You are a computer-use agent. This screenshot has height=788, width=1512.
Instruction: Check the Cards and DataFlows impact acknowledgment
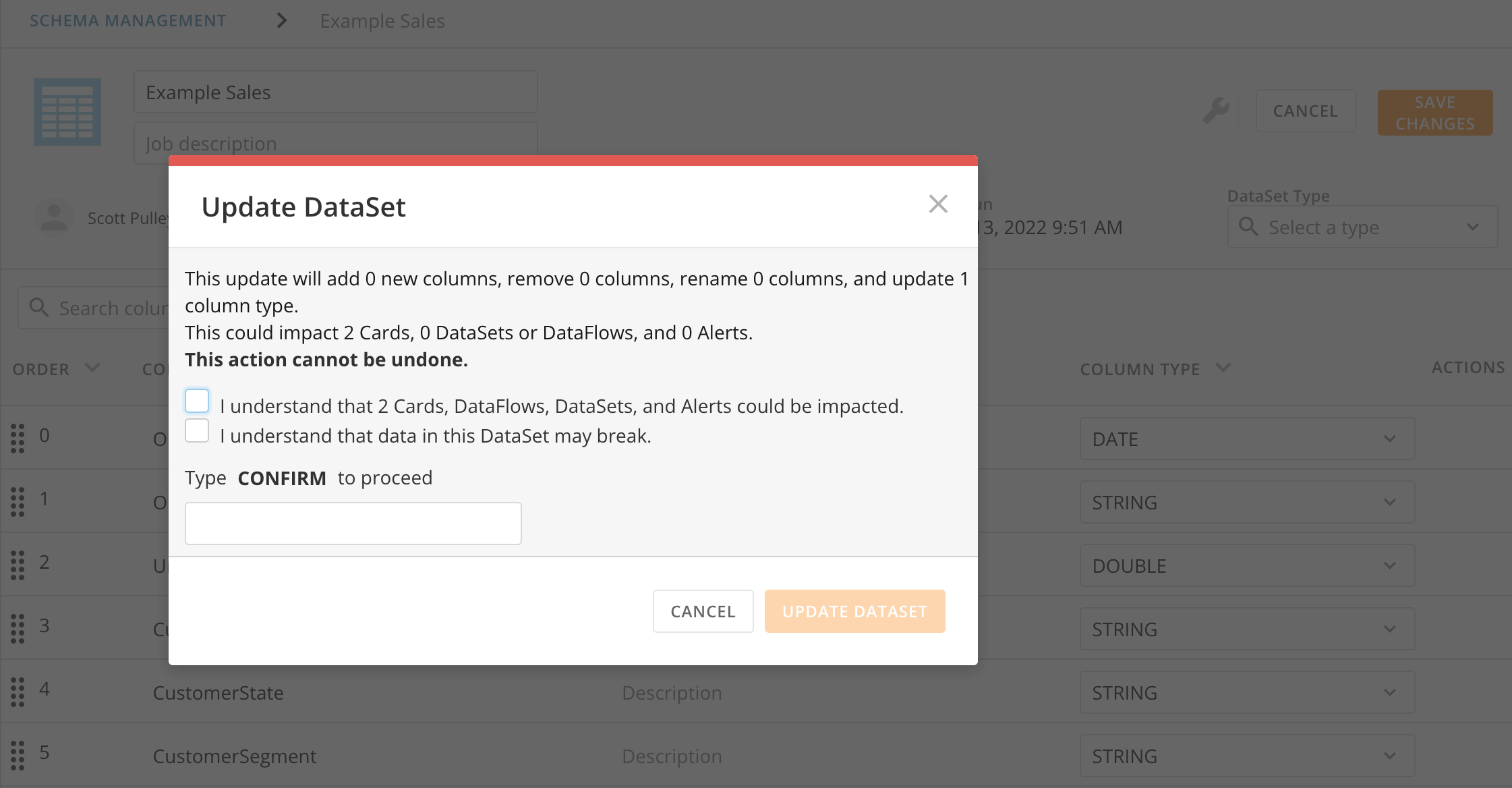pos(196,400)
